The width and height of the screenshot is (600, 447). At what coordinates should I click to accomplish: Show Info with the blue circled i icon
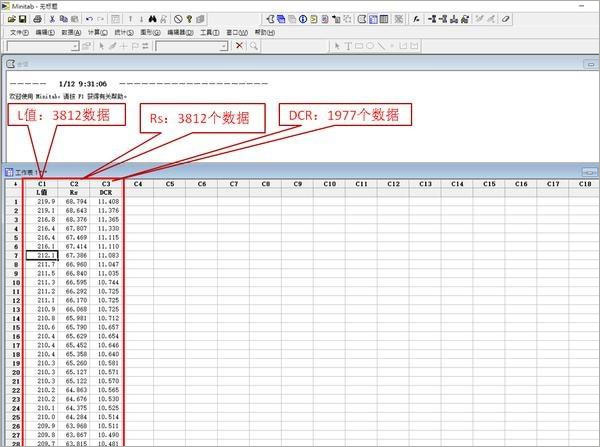(x=303, y=19)
